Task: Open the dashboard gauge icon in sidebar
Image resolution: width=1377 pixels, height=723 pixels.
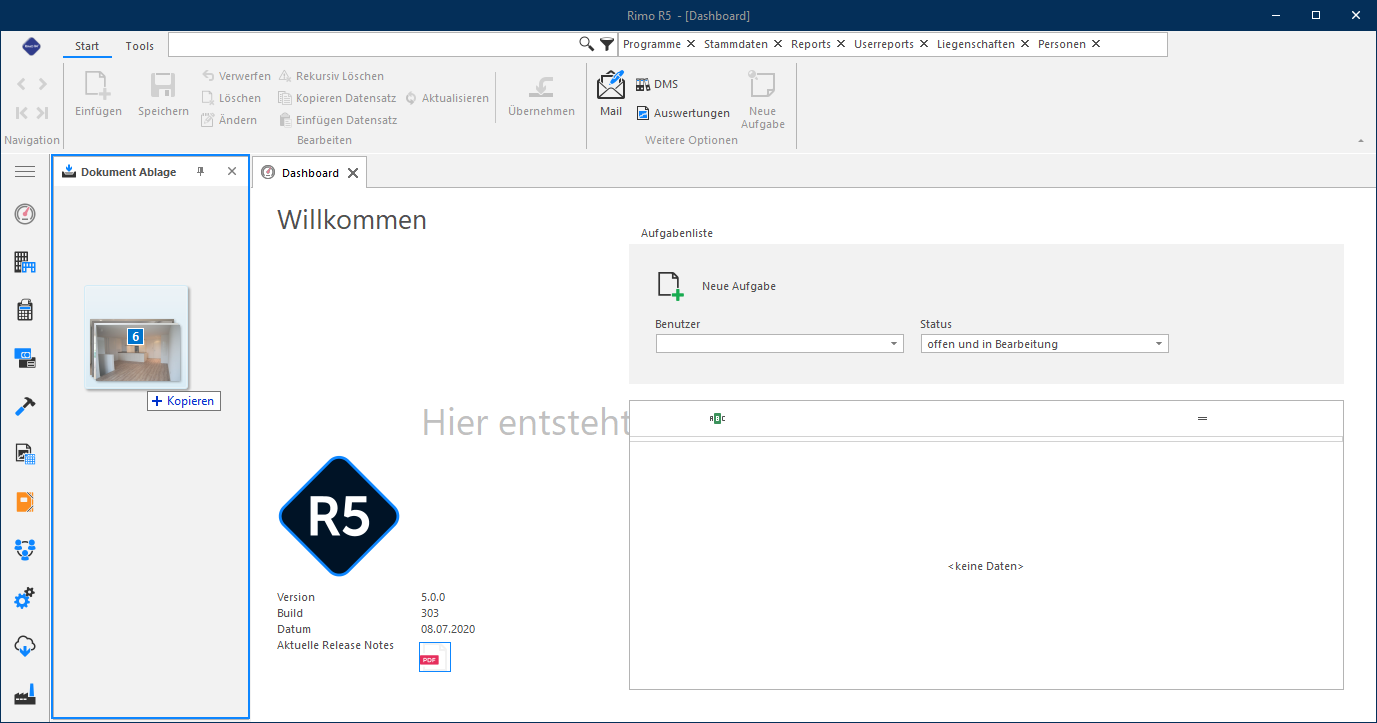Action: point(25,214)
